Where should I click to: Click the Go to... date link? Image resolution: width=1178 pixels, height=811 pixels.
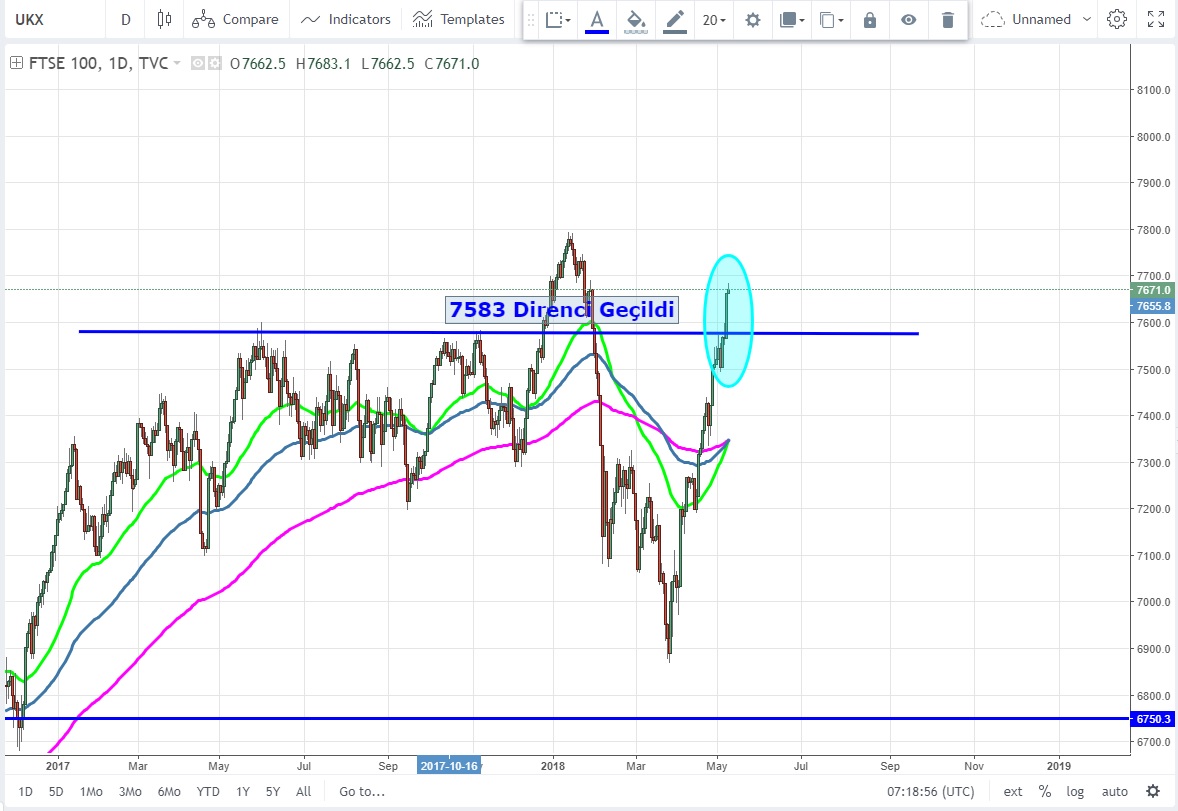point(361,791)
